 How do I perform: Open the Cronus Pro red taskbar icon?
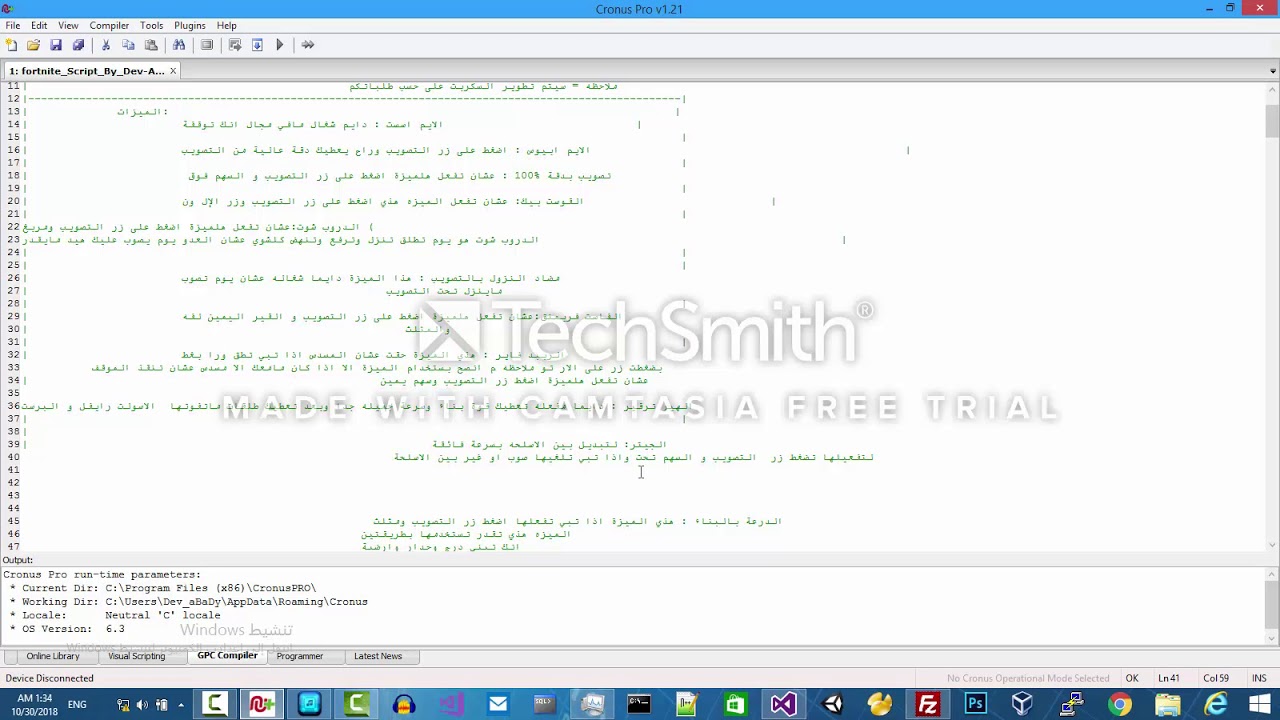point(261,704)
